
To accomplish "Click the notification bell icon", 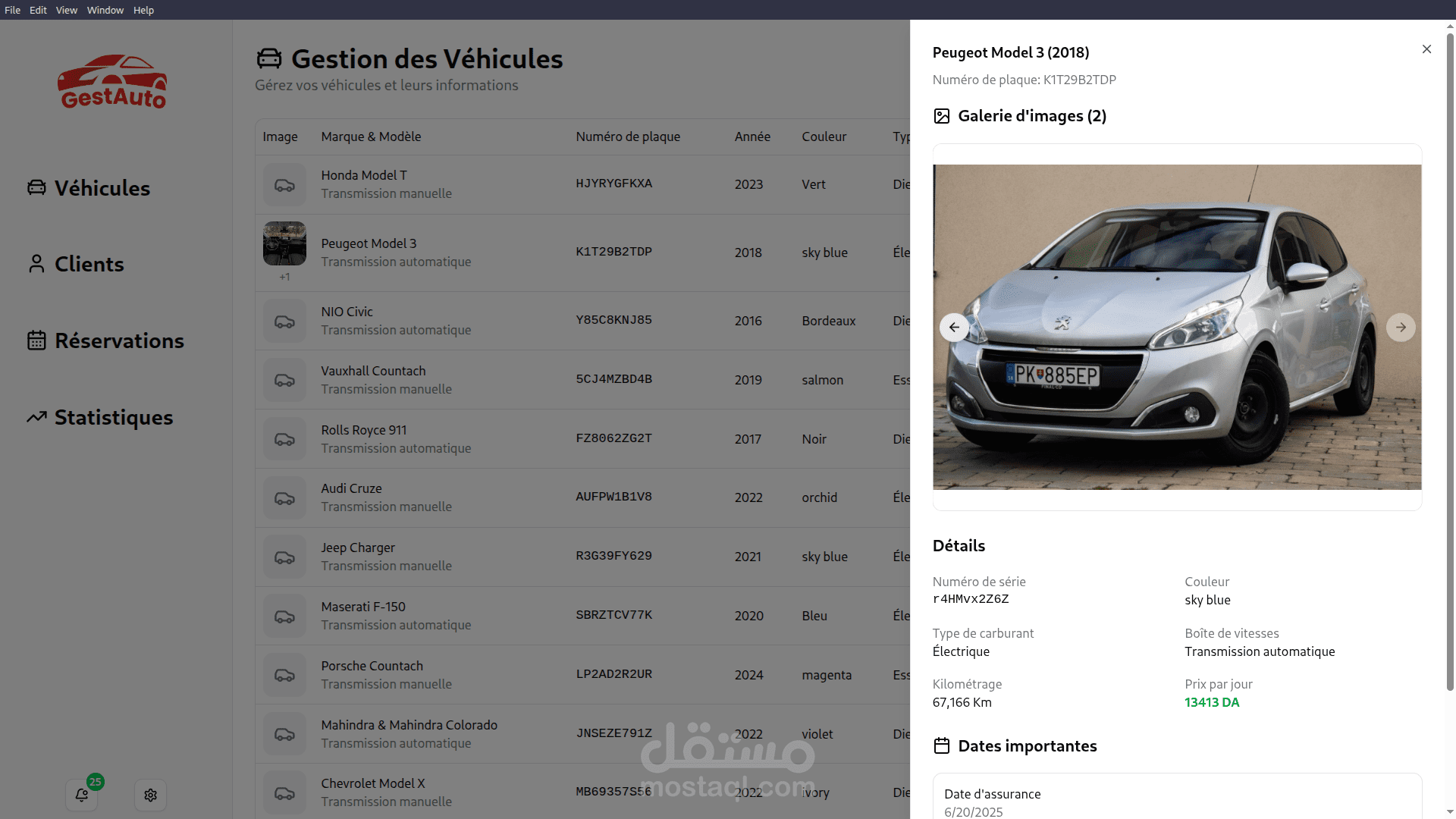I will coord(81,795).
